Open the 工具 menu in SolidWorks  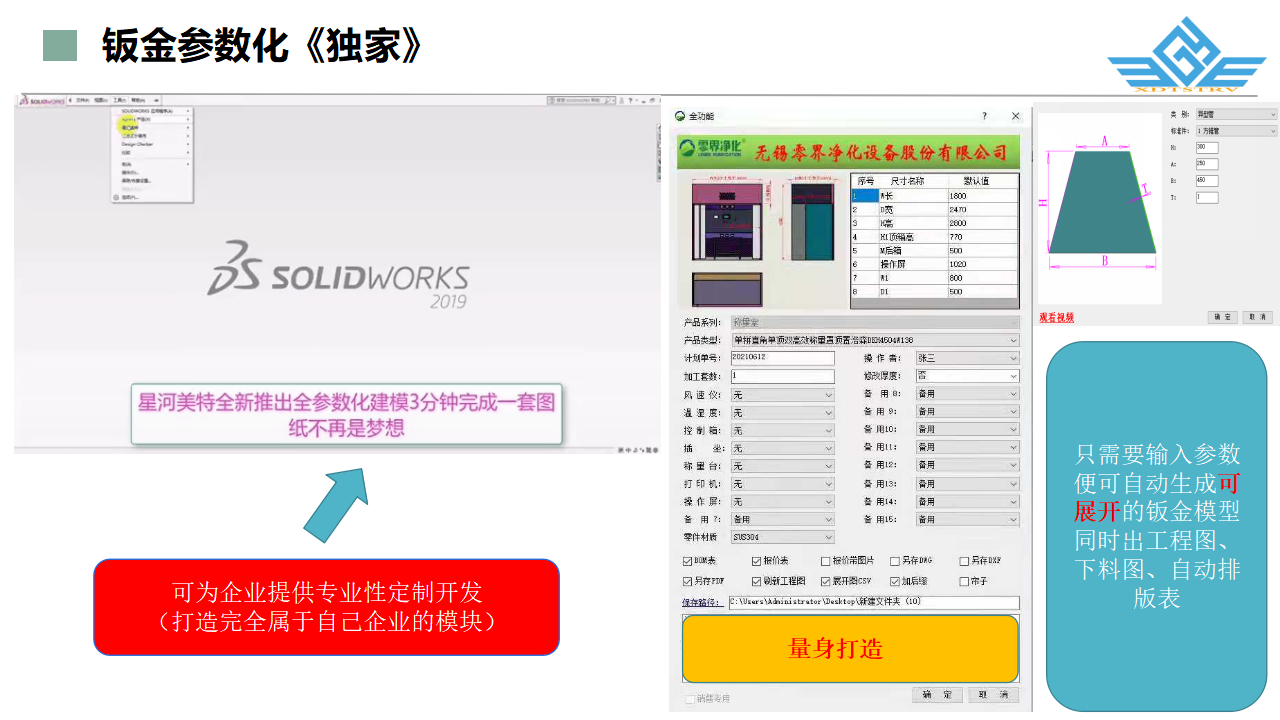[x=119, y=101]
